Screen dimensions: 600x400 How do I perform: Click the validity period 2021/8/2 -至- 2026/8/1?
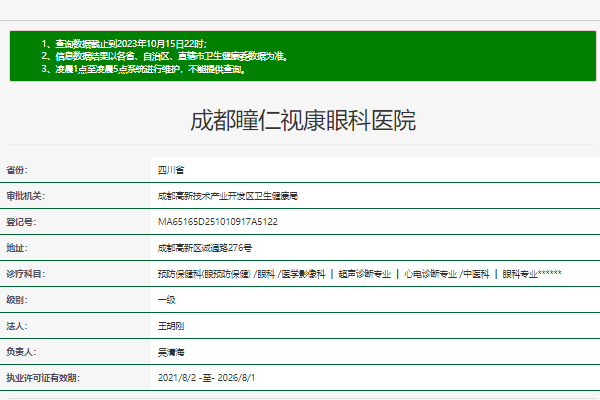click(x=206, y=378)
